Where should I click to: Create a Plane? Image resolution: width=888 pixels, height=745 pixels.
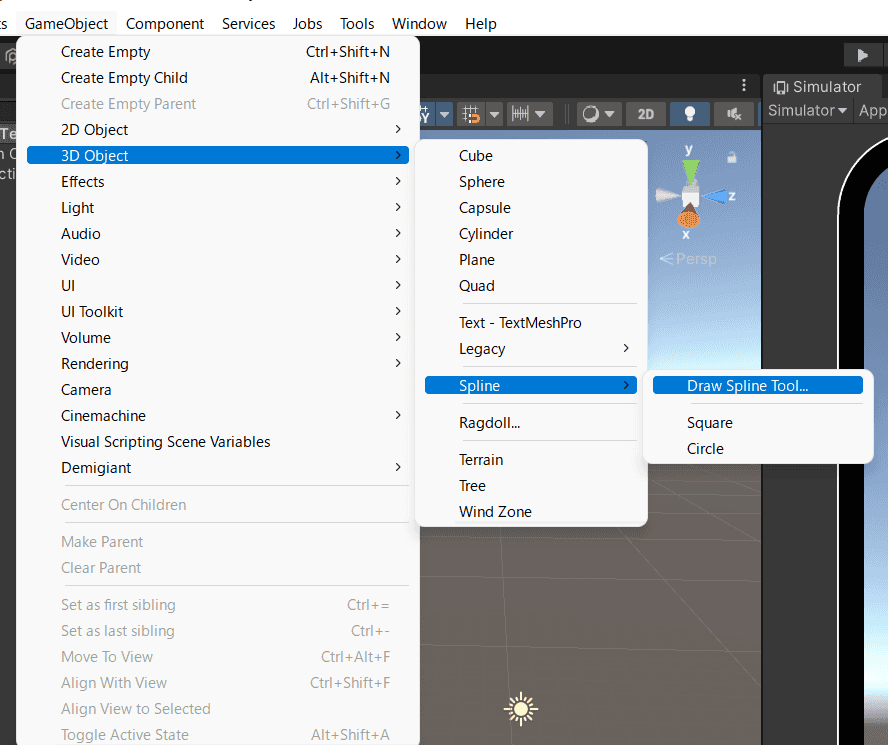[531, 260]
